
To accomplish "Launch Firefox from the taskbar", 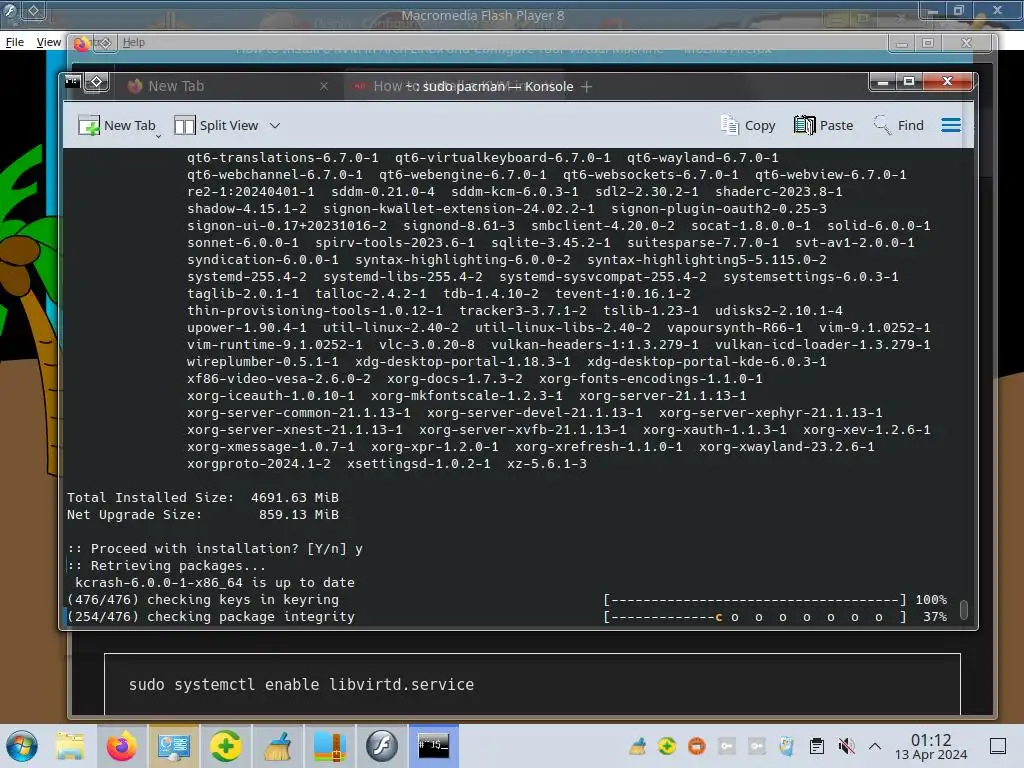I will (x=121, y=746).
